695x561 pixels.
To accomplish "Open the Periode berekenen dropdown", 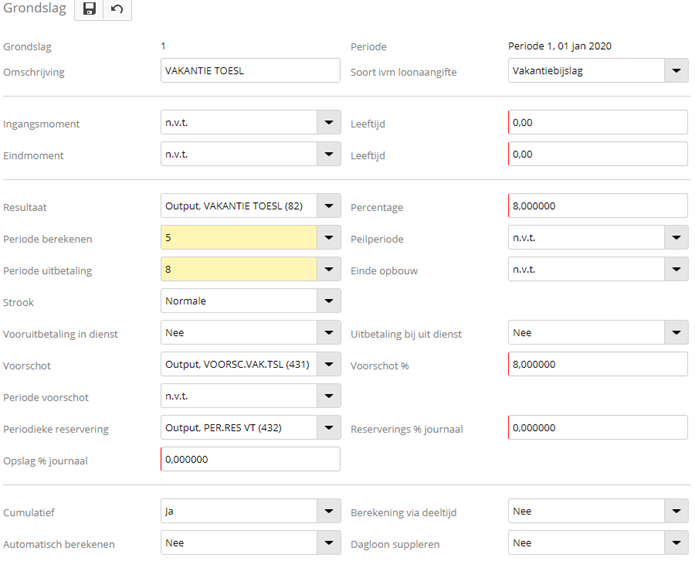I will [329, 237].
